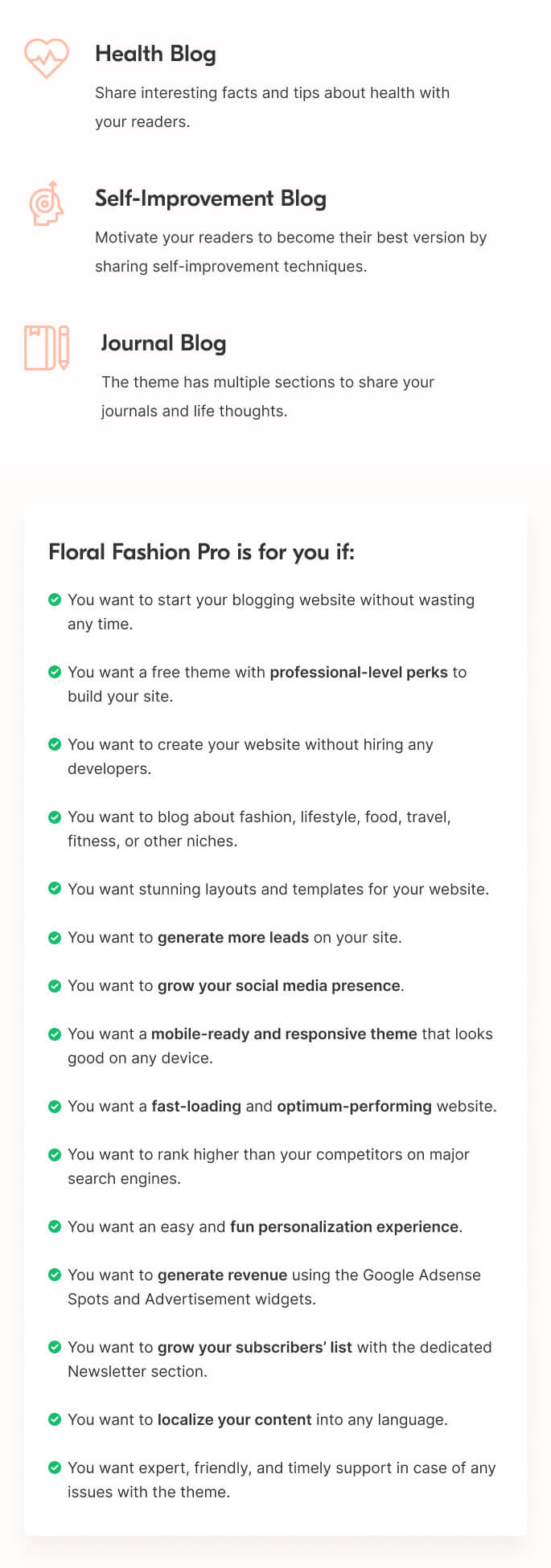Click the Self-Improvement Blog target head icon

[47, 203]
